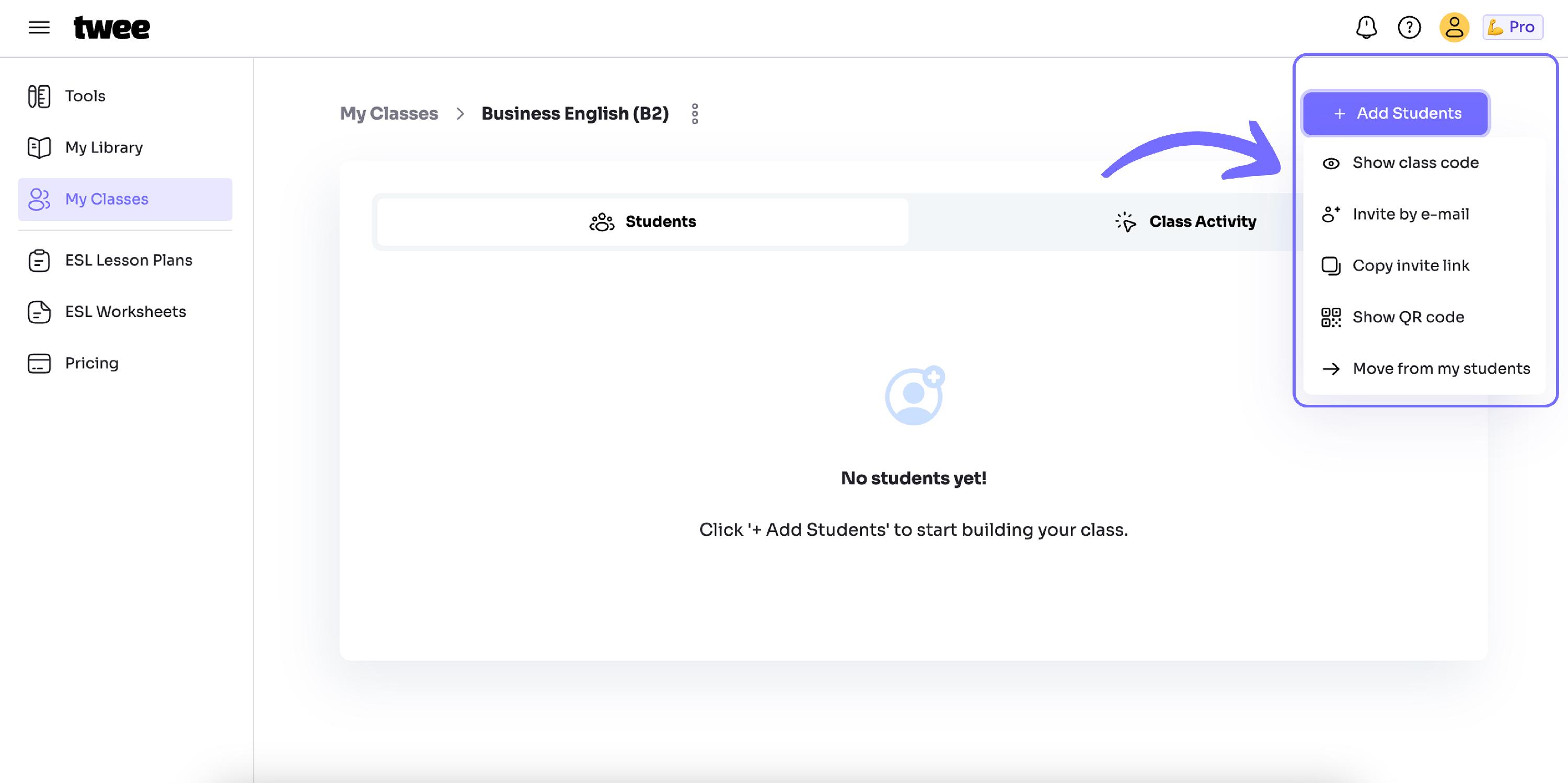1568x783 pixels.
Task: Open the class options three-dot menu
Action: [x=695, y=114]
